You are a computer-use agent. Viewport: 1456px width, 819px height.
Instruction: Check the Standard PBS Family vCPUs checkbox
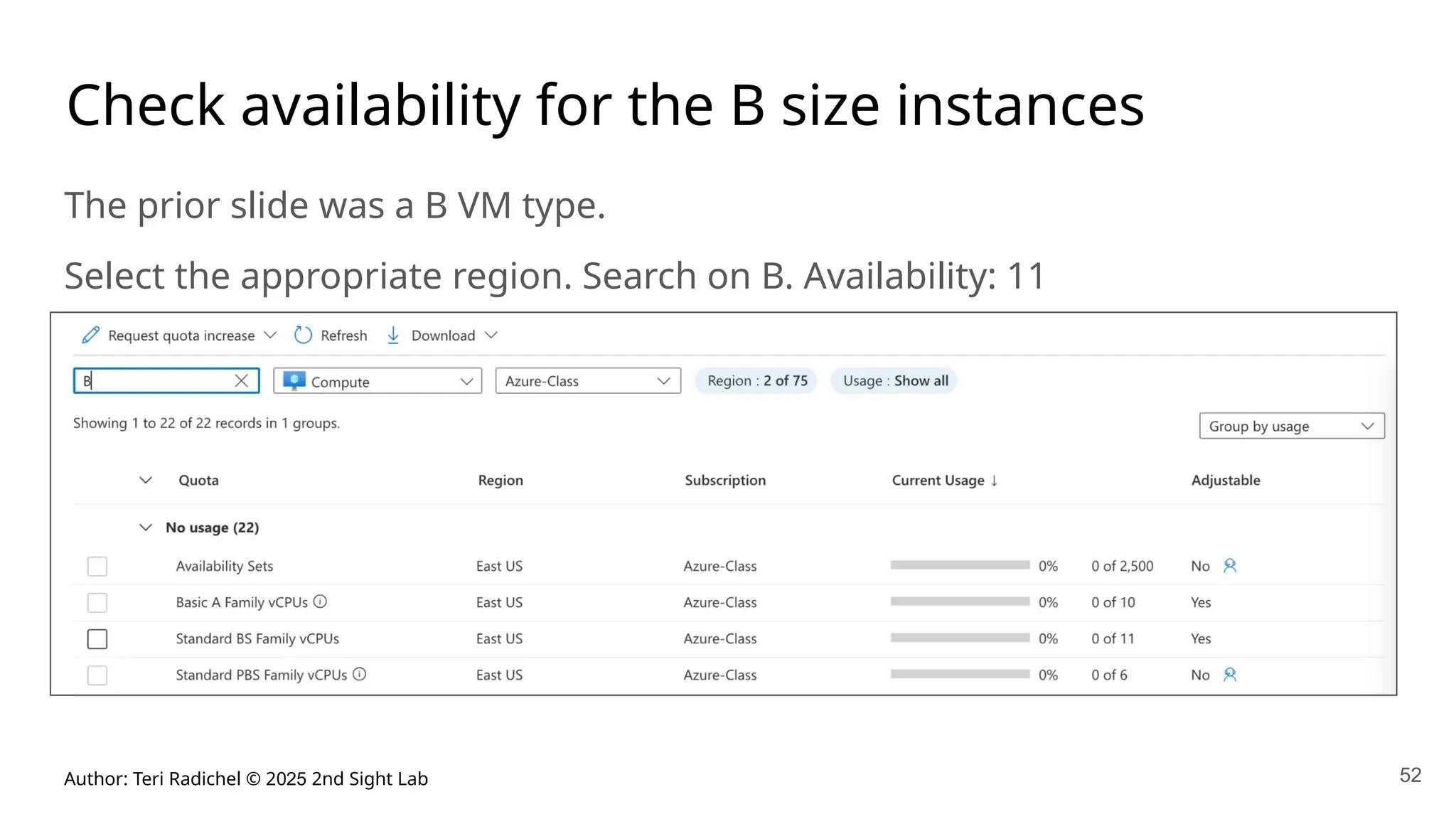coord(97,675)
